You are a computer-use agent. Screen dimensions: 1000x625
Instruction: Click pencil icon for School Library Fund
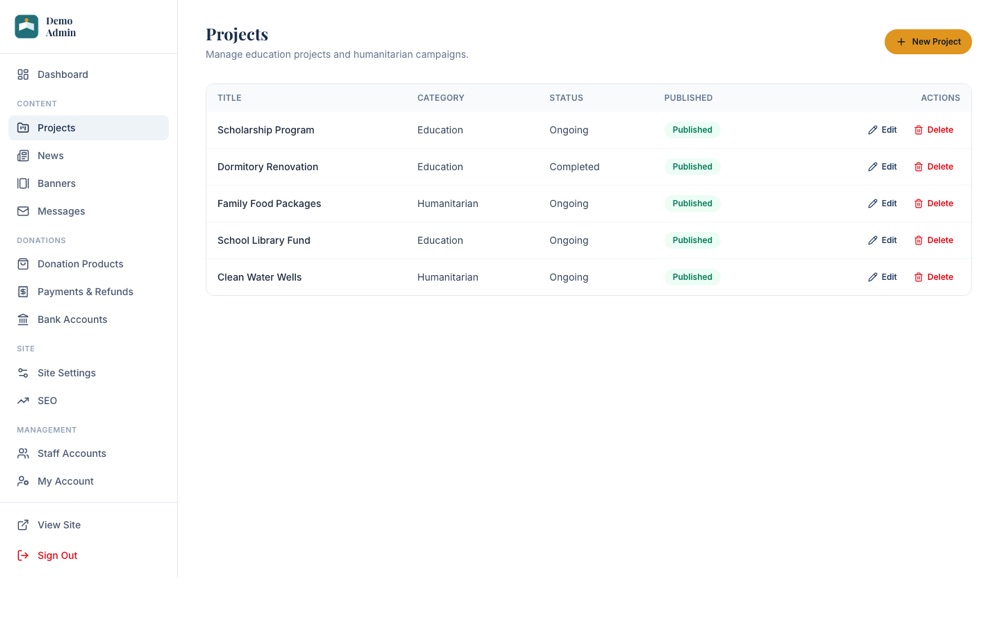click(x=872, y=240)
